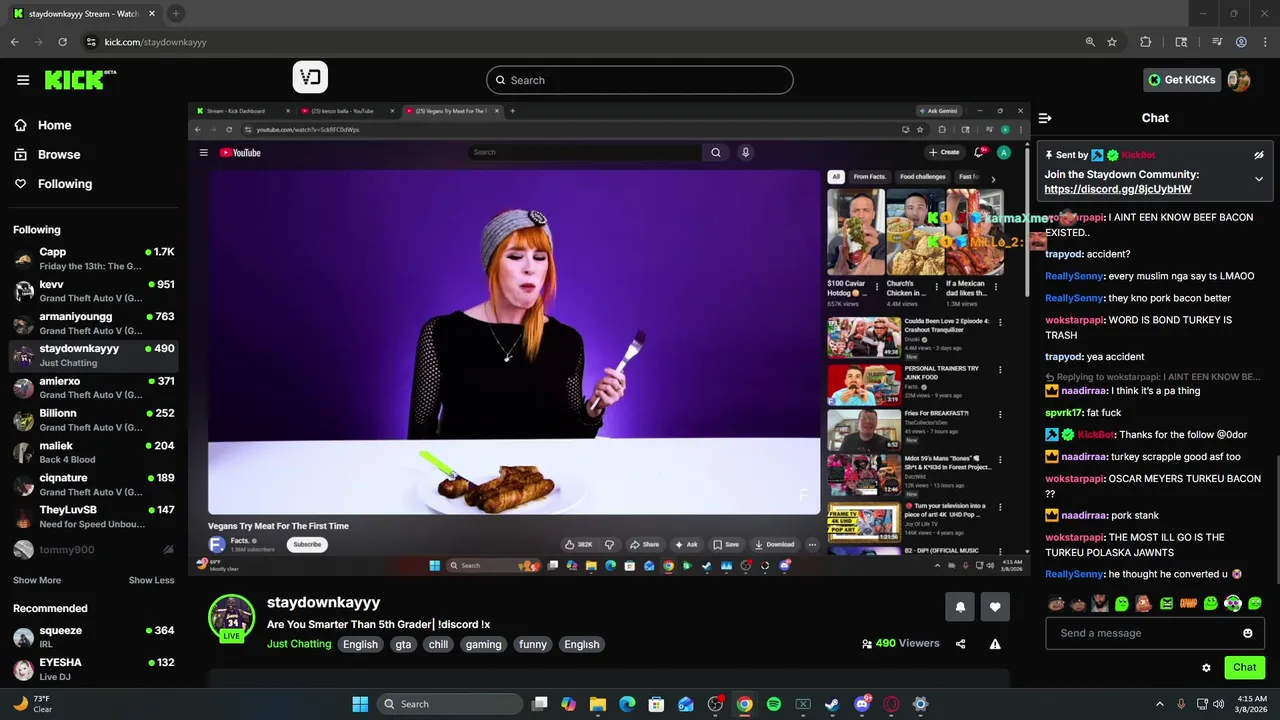Expand pinned message chevron
Screen dimensions: 1280x720
pos(1259,179)
